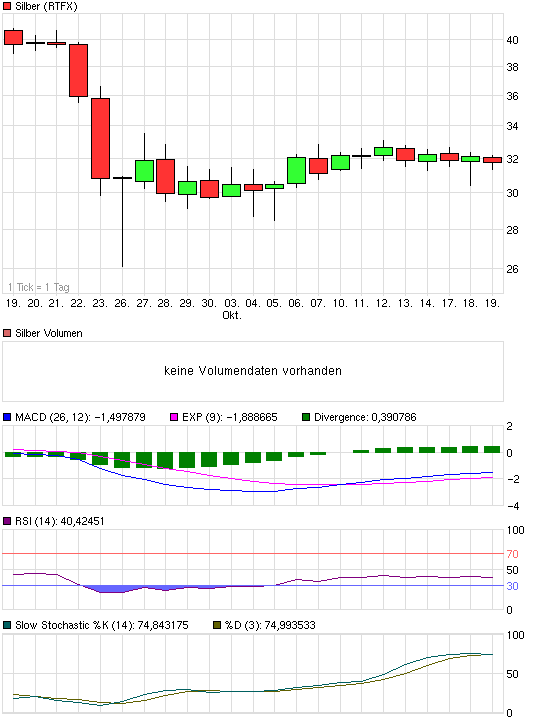Click the price axis value 36
Screen dimensions: 545x722
512,96
